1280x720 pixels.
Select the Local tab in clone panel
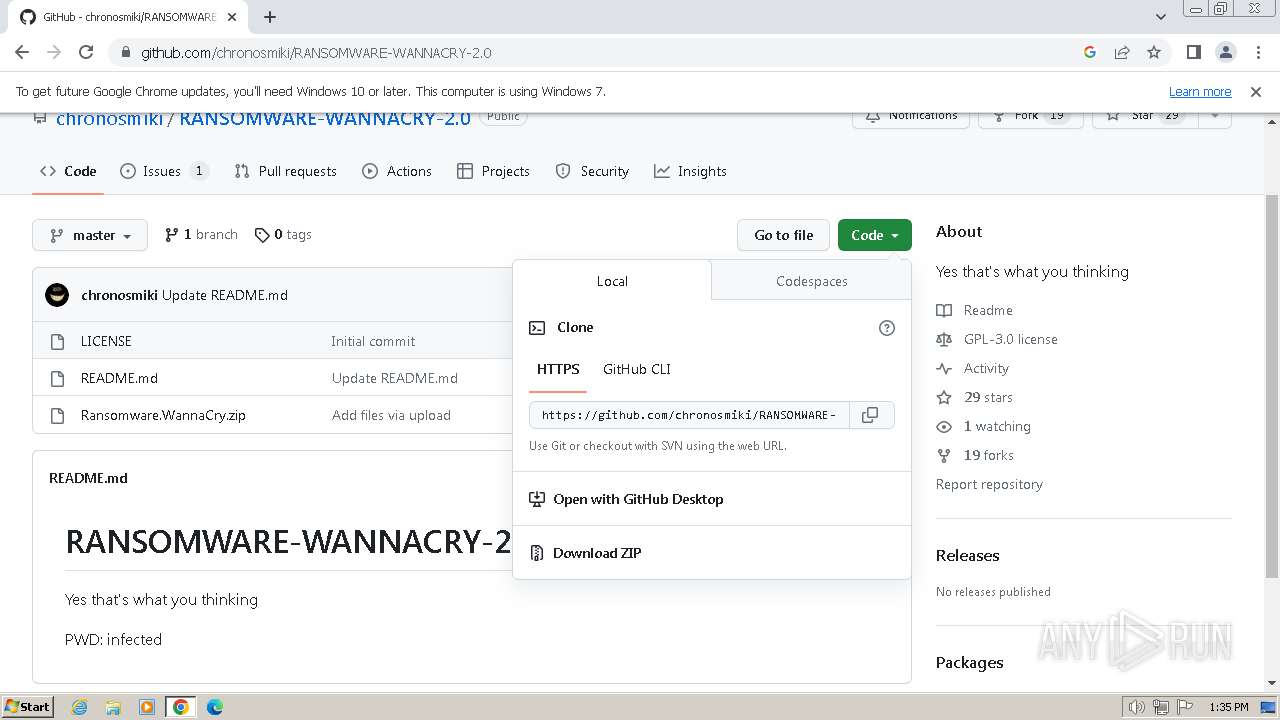pyautogui.click(x=612, y=281)
